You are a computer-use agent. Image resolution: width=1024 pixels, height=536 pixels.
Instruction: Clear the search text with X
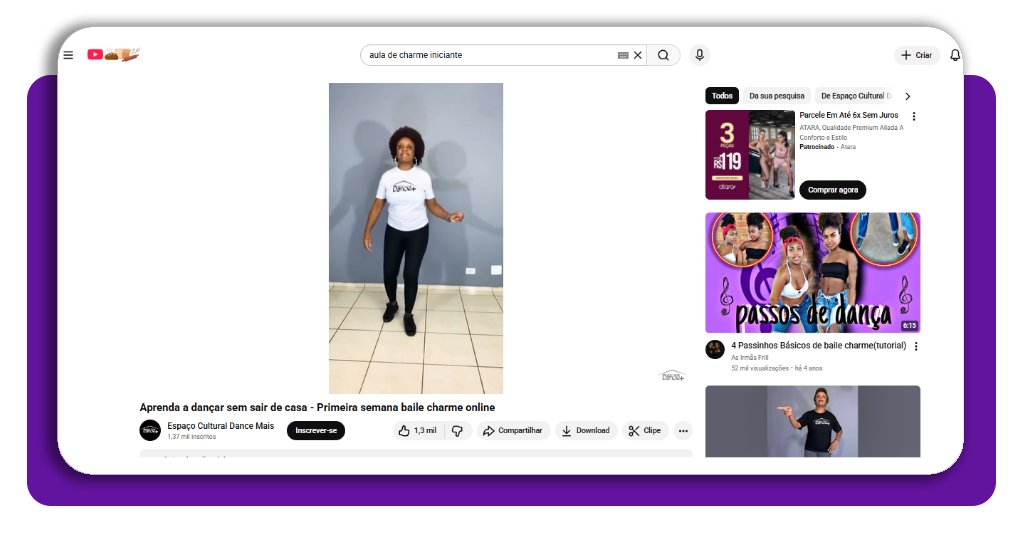(638, 55)
